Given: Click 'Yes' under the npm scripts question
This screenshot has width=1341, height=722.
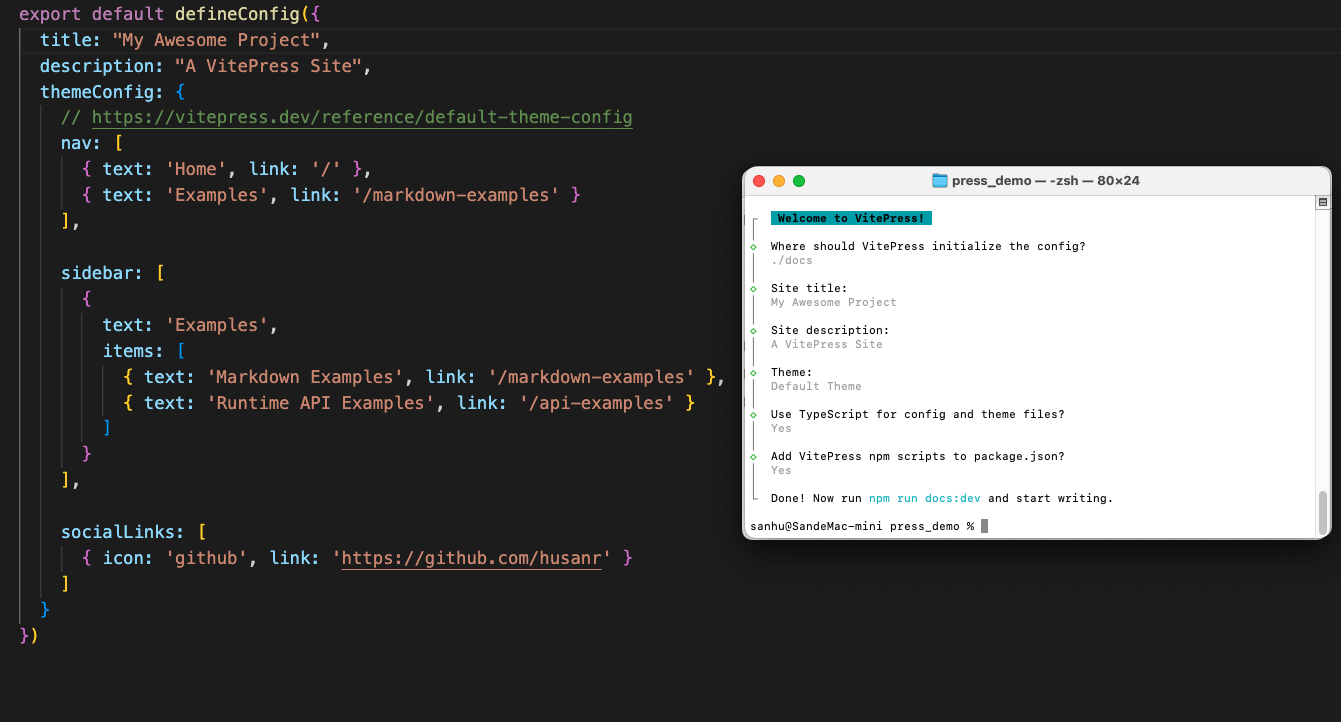Looking at the screenshot, I should pos(781,470).
